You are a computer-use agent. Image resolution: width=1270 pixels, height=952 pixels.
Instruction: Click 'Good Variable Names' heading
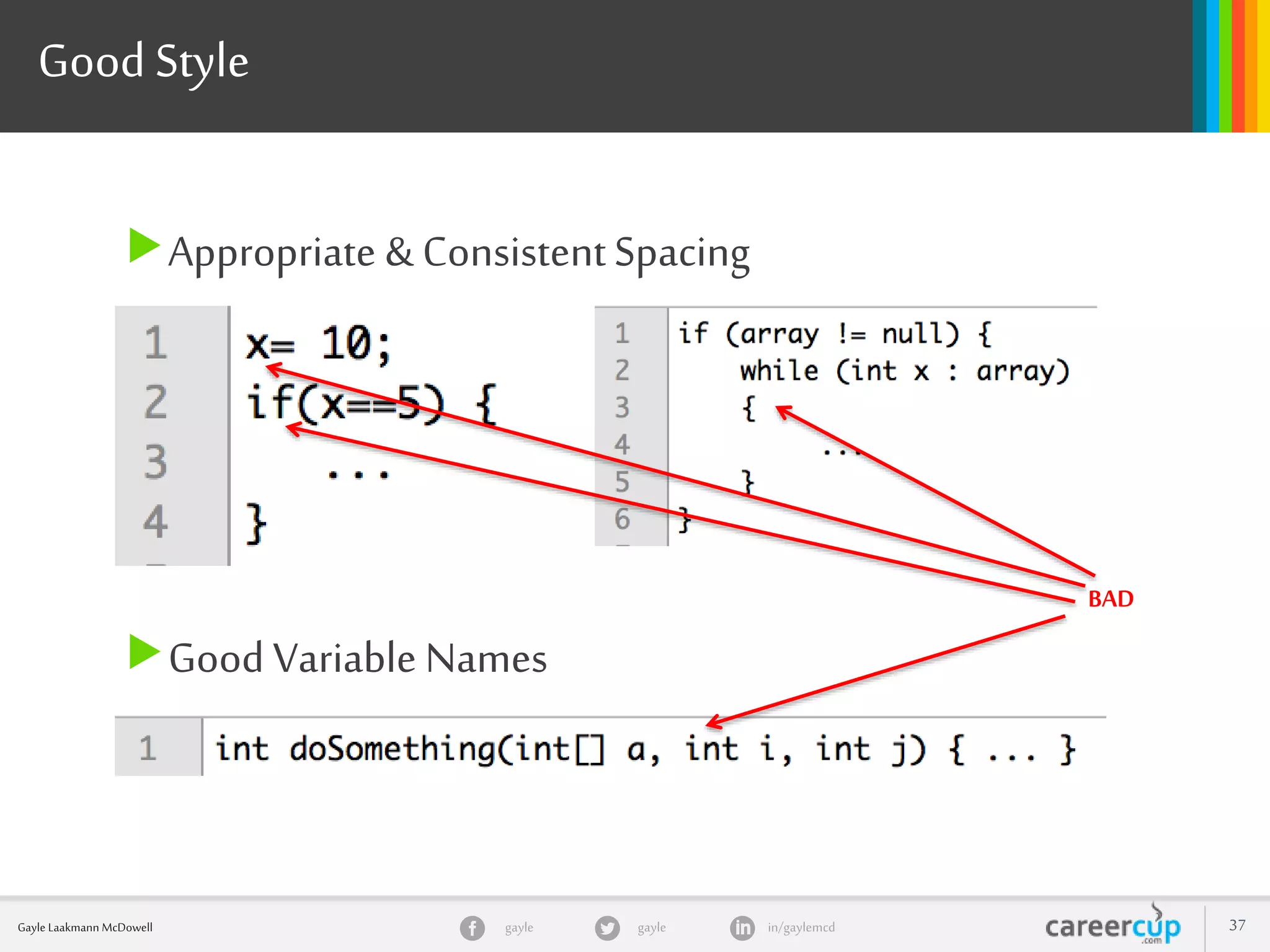click(358, 658)
